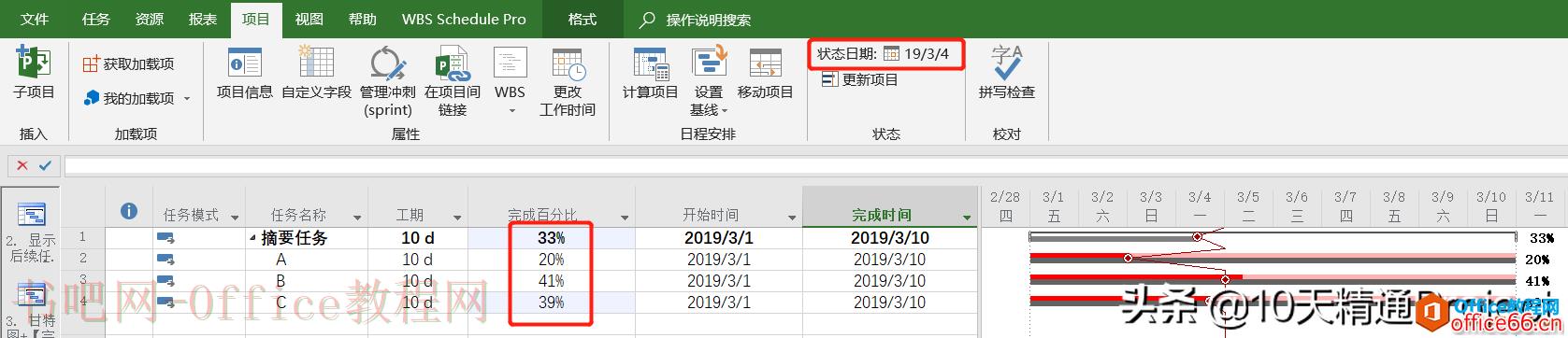Image resolution: width=1568 pixels, height=338 pixels.
Task: Select the 41% completion cell
Action: click(x=551, y=281)
